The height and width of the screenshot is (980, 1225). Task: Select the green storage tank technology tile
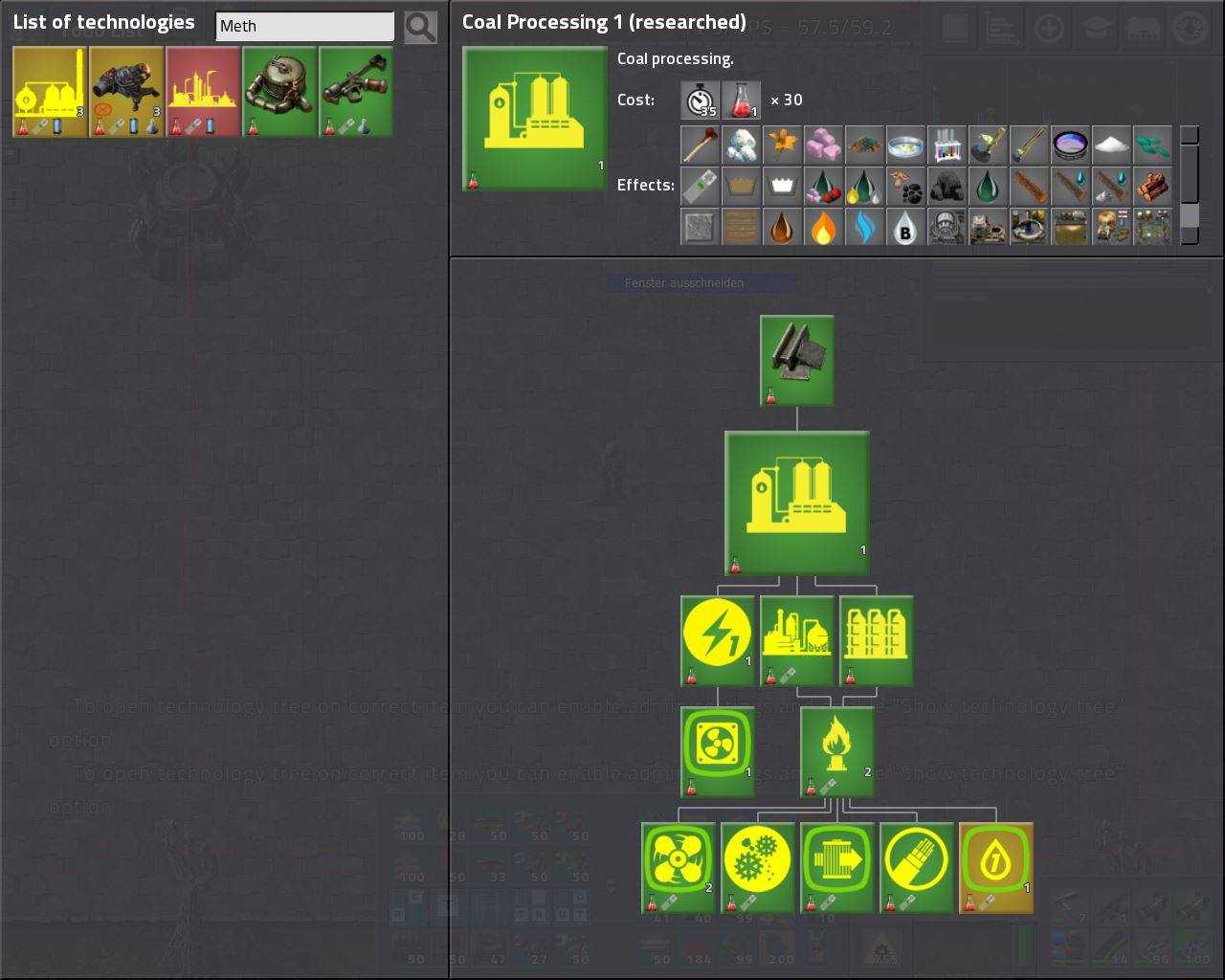coord(279,92)
